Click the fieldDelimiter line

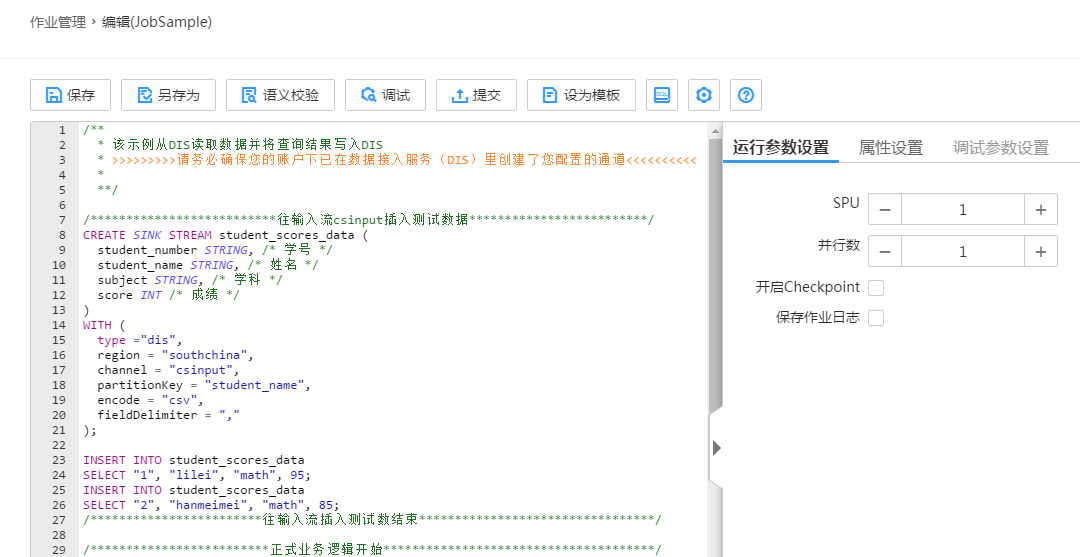click(169, 415)
